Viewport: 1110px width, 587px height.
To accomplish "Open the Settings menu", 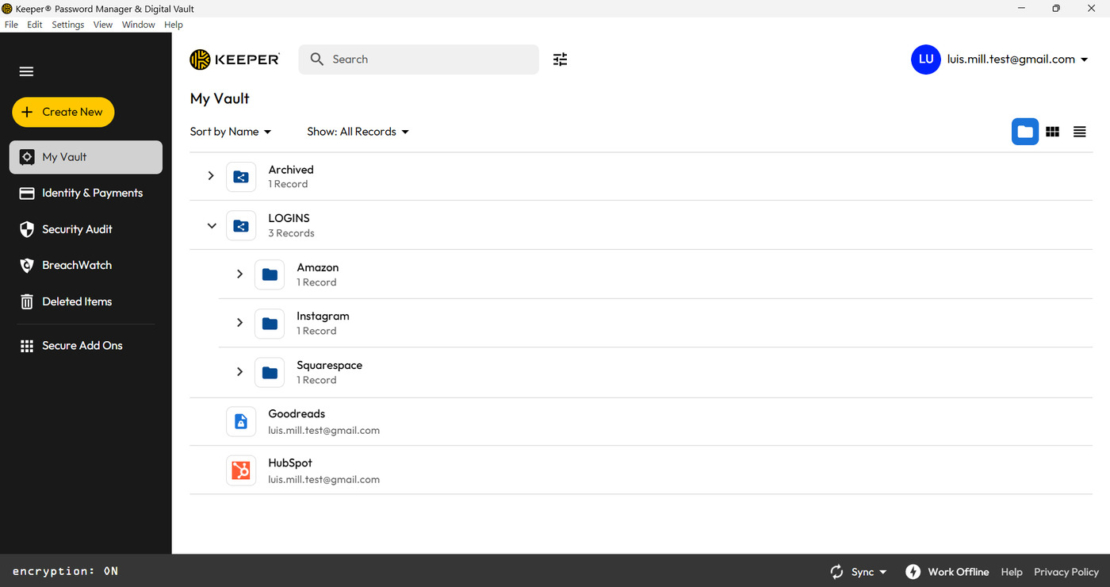I will coord(67,24).
